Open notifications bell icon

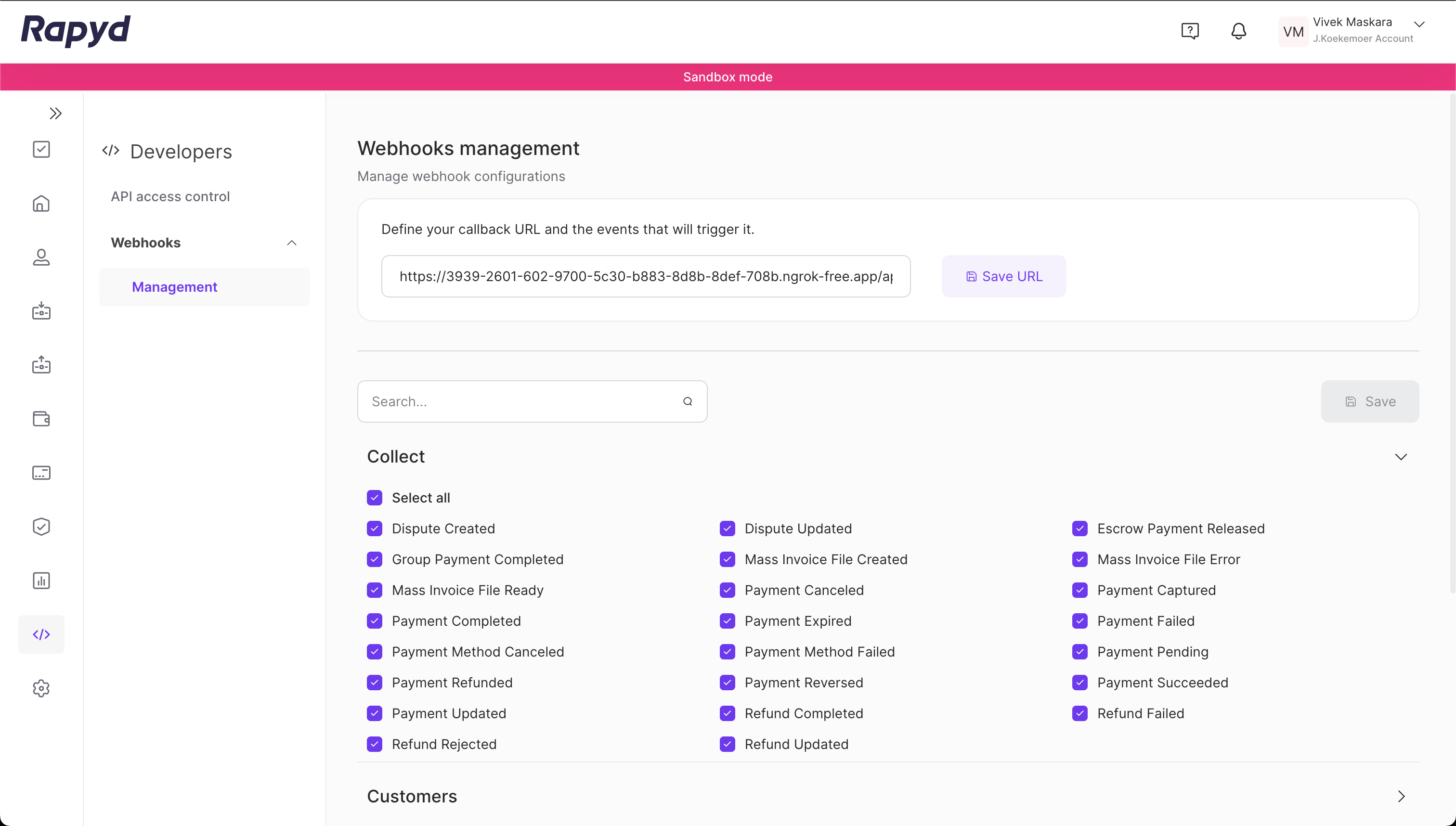pos(1238,31)
